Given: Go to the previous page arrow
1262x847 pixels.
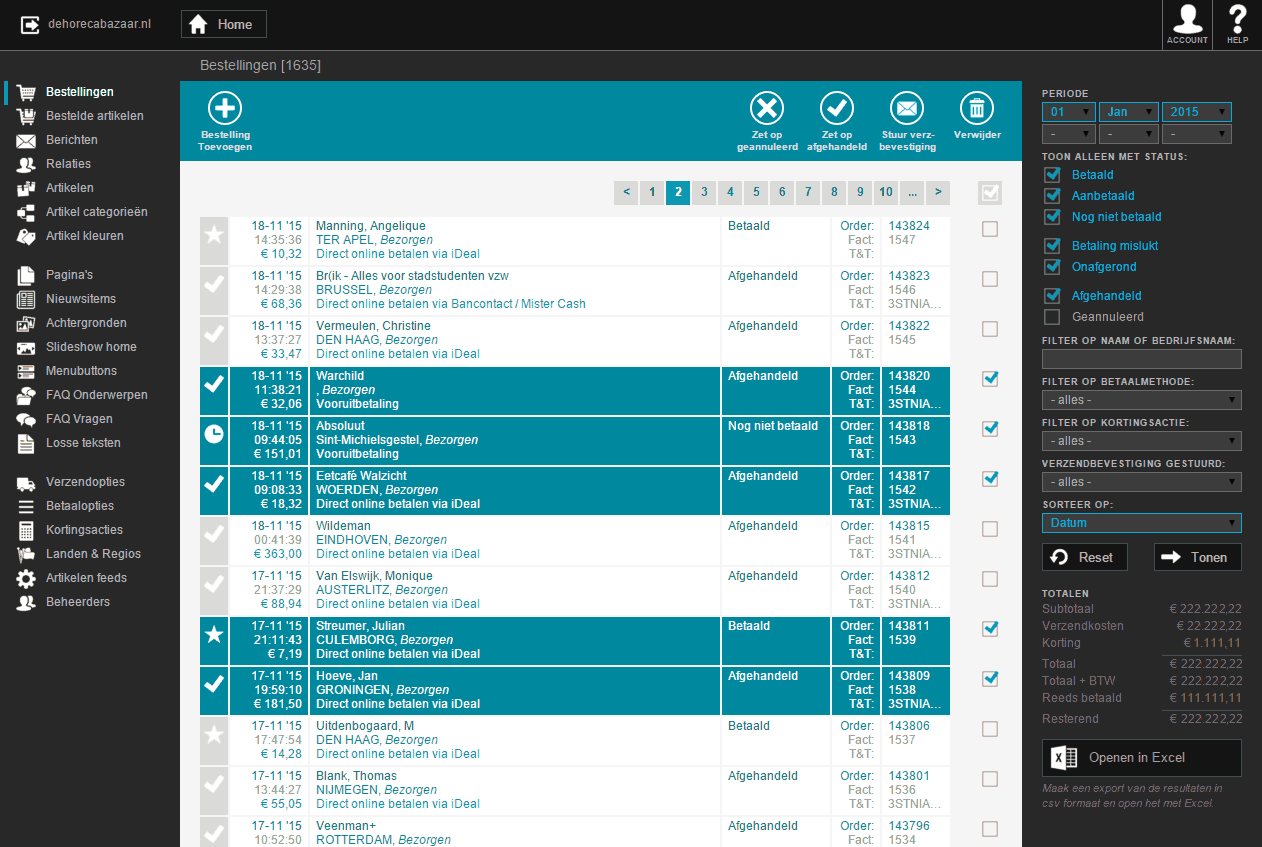Looking at the screenshot, I should pyautogui.click(x=626, y=192).
